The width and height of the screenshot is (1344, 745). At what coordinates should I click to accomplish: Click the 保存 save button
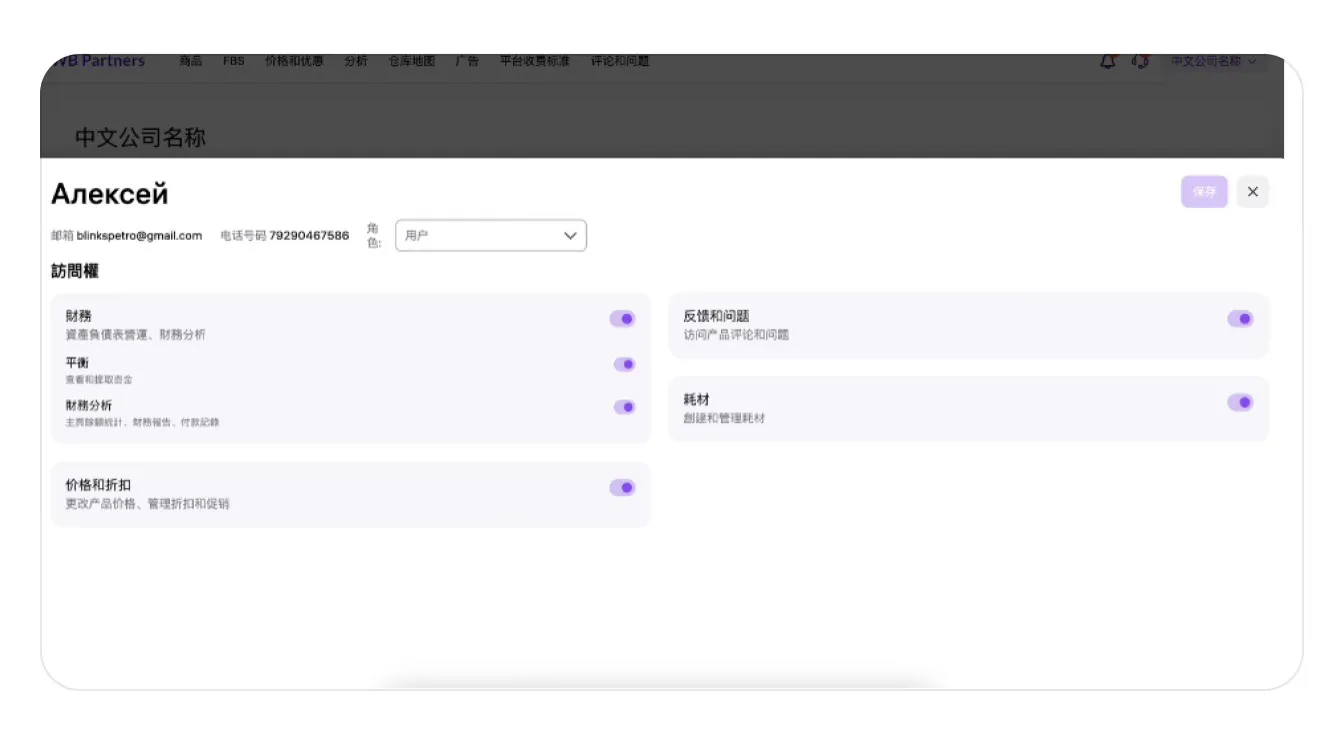1203,192
